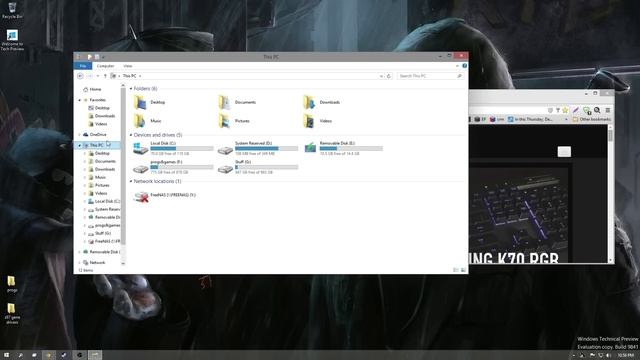640x360 pixels.
Task: Open the Desktop folder in Folders group
Action: coord(149,102)
